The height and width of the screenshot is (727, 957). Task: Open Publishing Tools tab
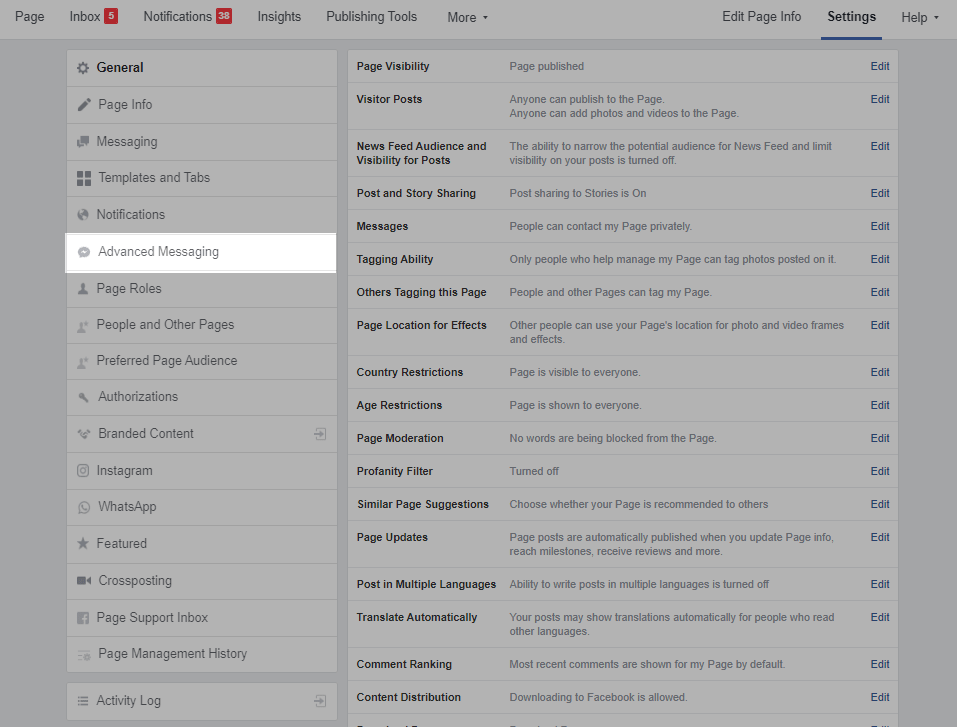point(372,16)
